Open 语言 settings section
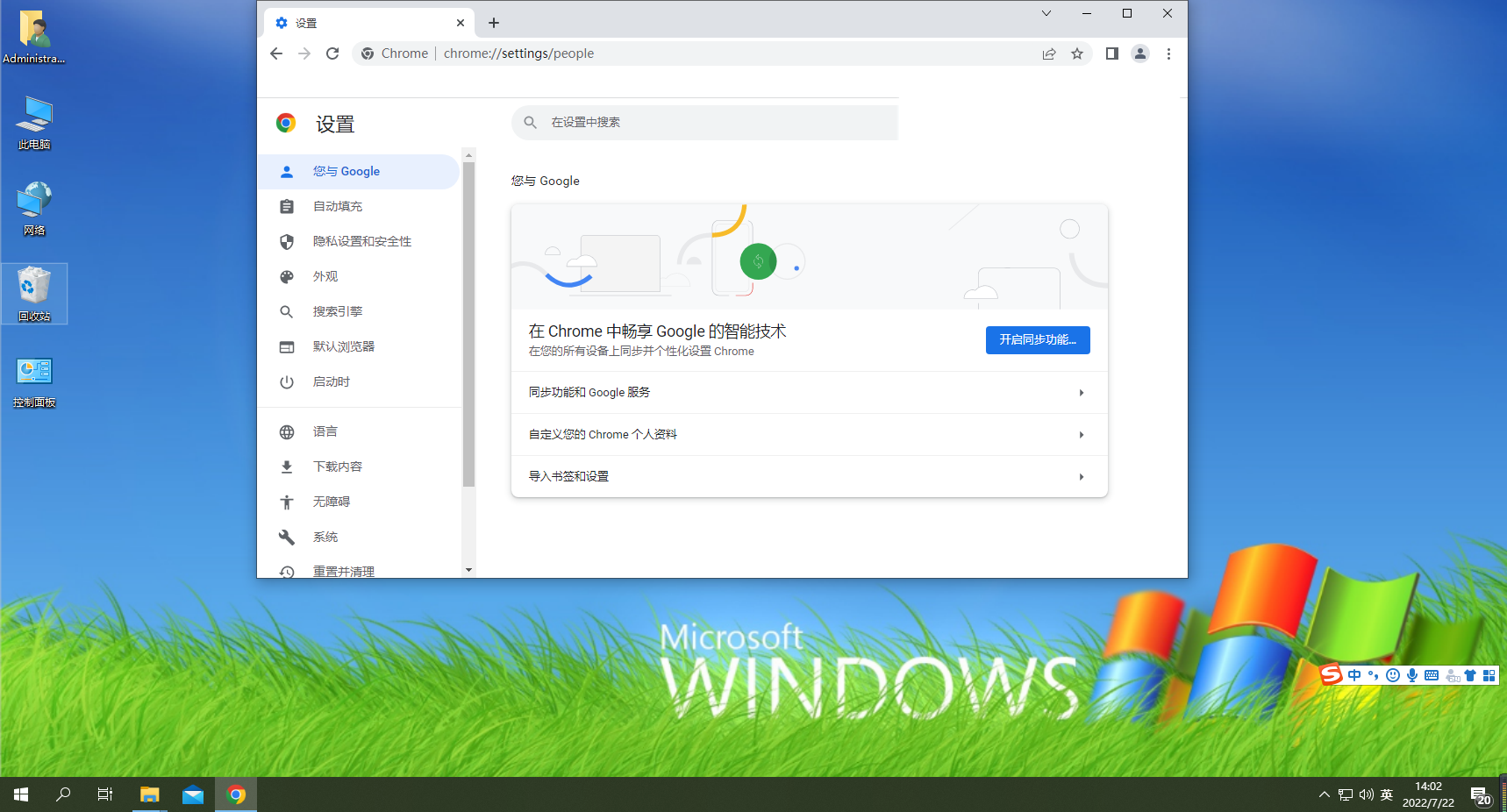Screen dimensions: 1507x812 pyautogui.click(x=358, y=432)
